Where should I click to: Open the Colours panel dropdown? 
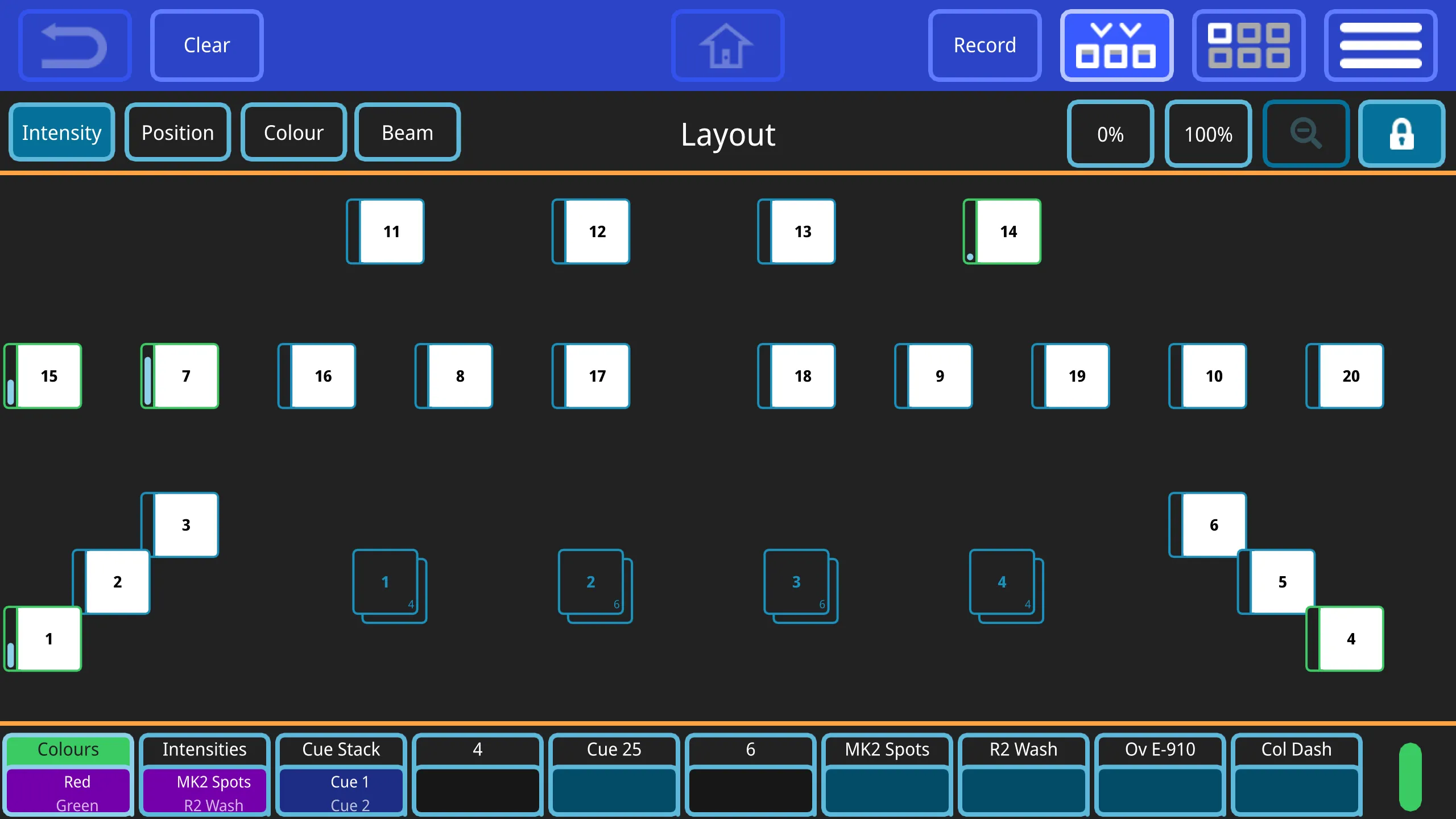pyautogui.click(x=68, y=750)
